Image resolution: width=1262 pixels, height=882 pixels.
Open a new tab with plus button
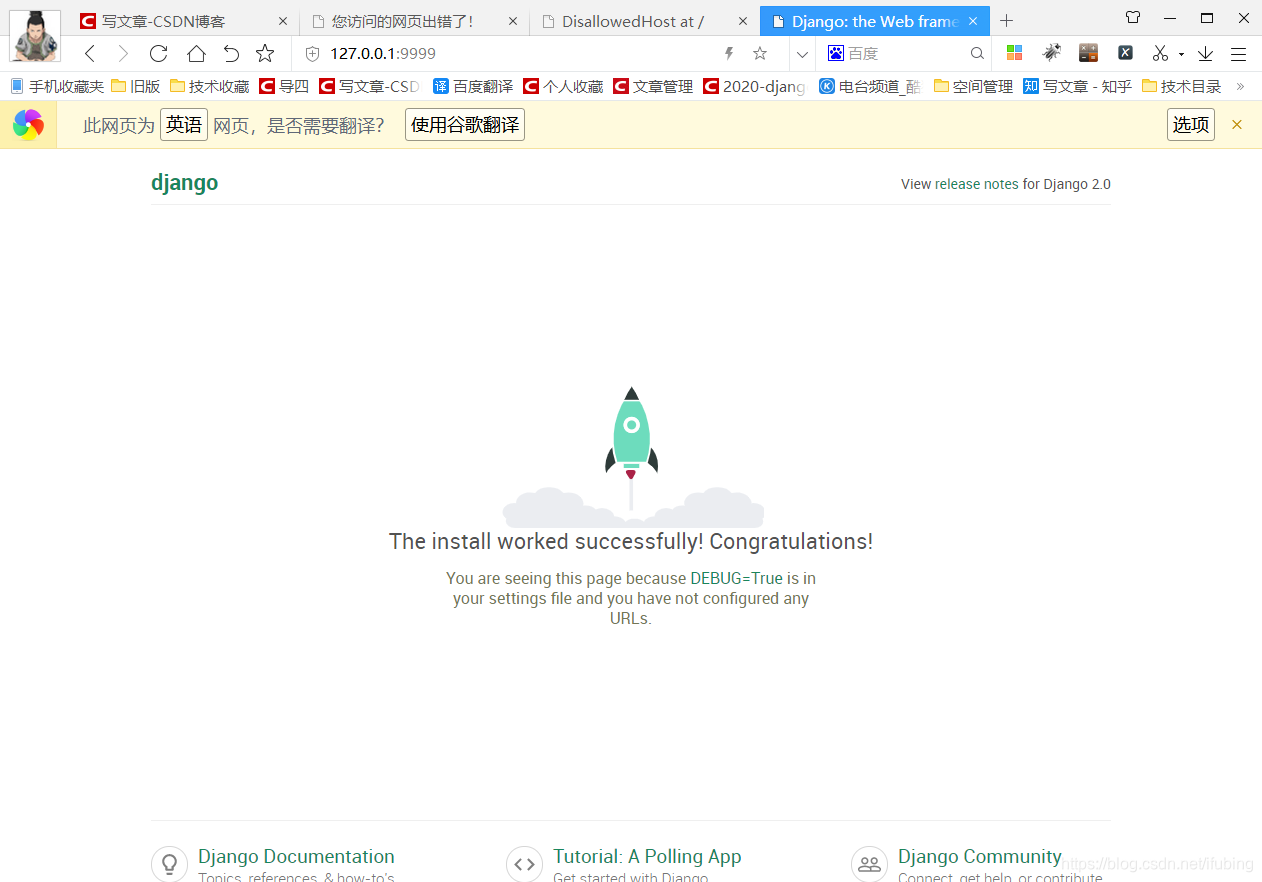(1007, 21)
